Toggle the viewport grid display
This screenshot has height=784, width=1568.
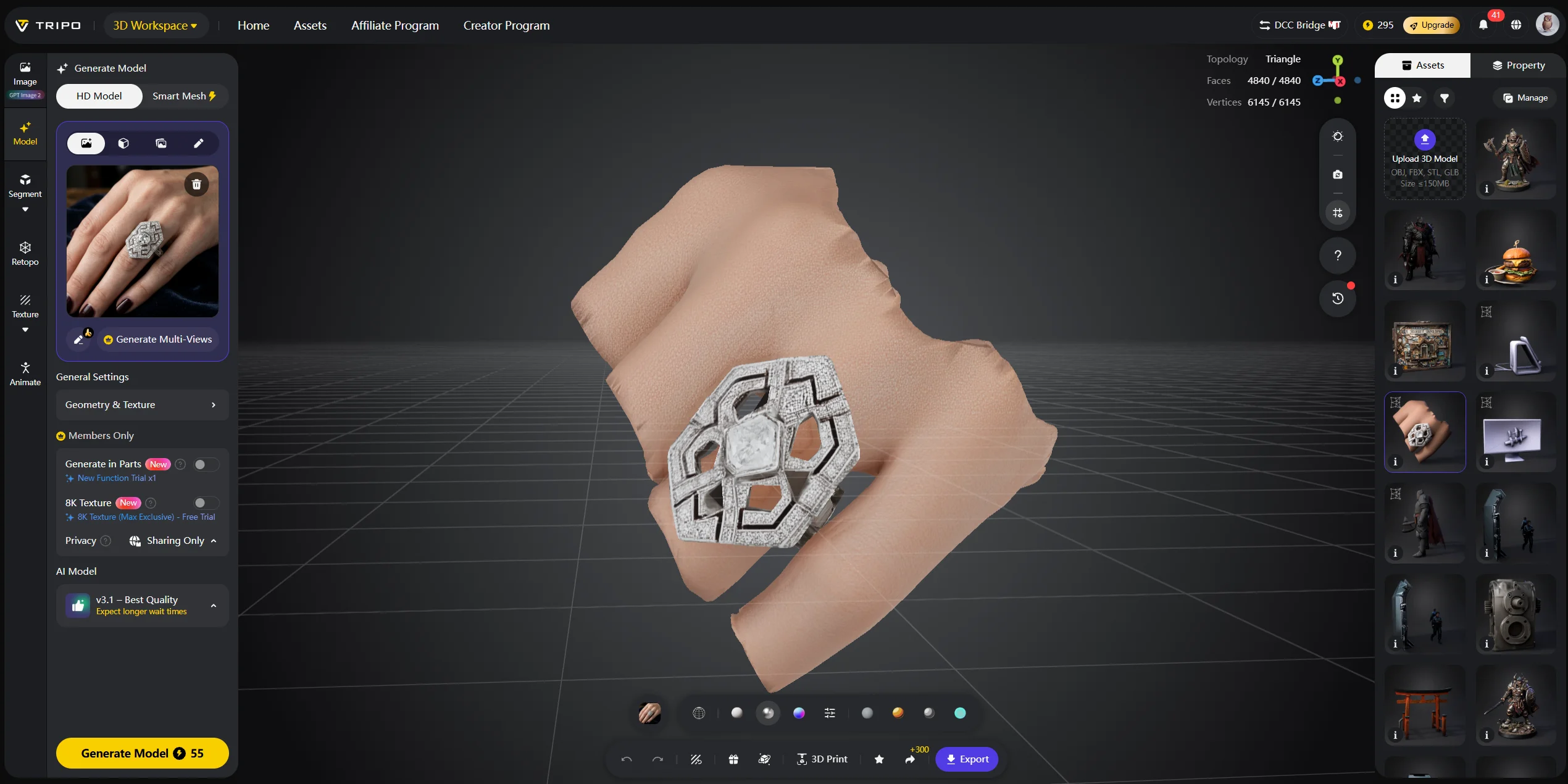[x=1337, y=213]
